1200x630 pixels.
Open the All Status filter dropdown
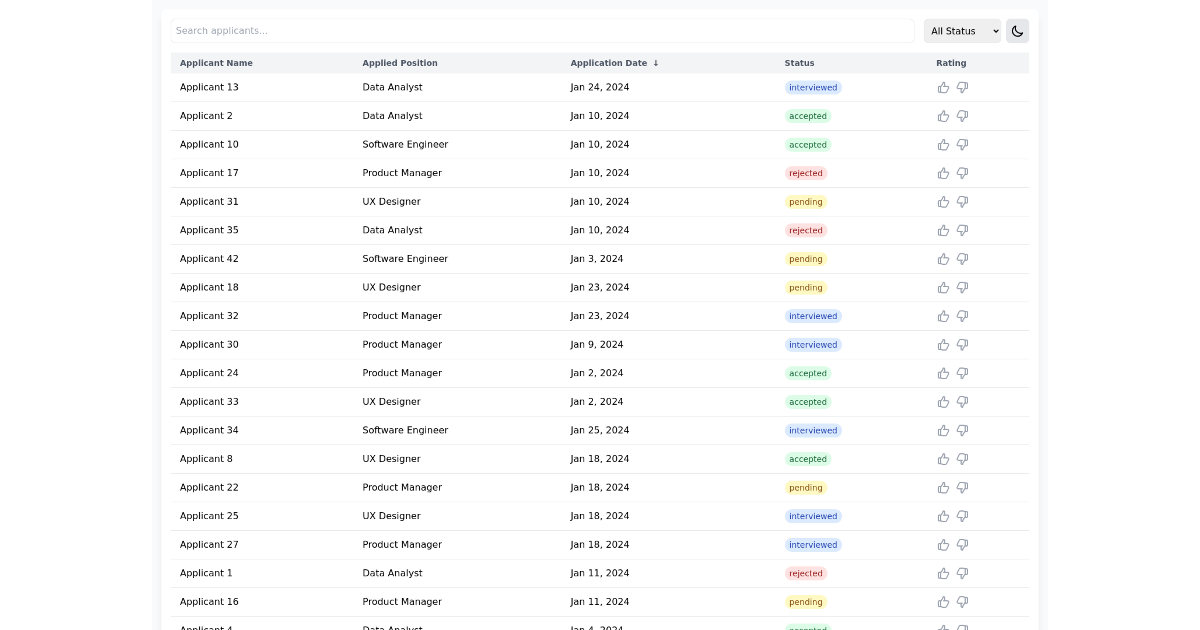[x=962, y=31]
